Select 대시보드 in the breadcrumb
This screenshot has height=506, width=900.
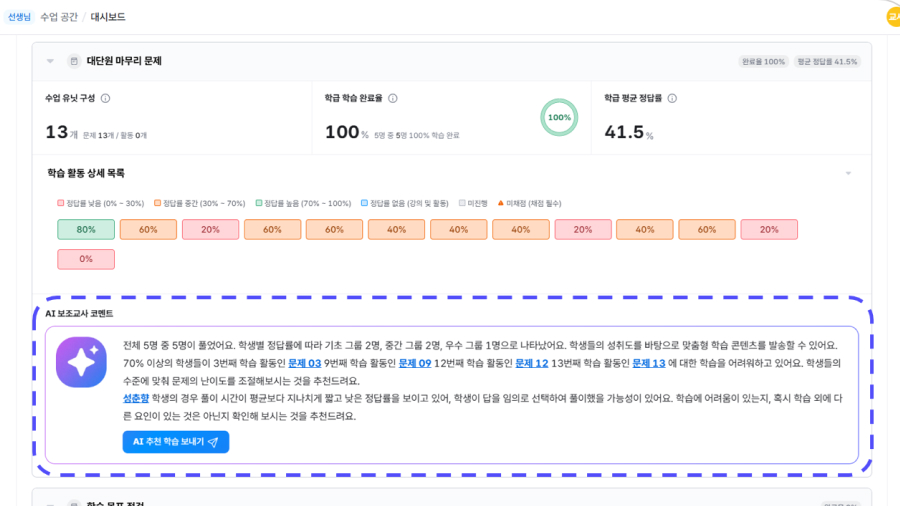[108, 17]
